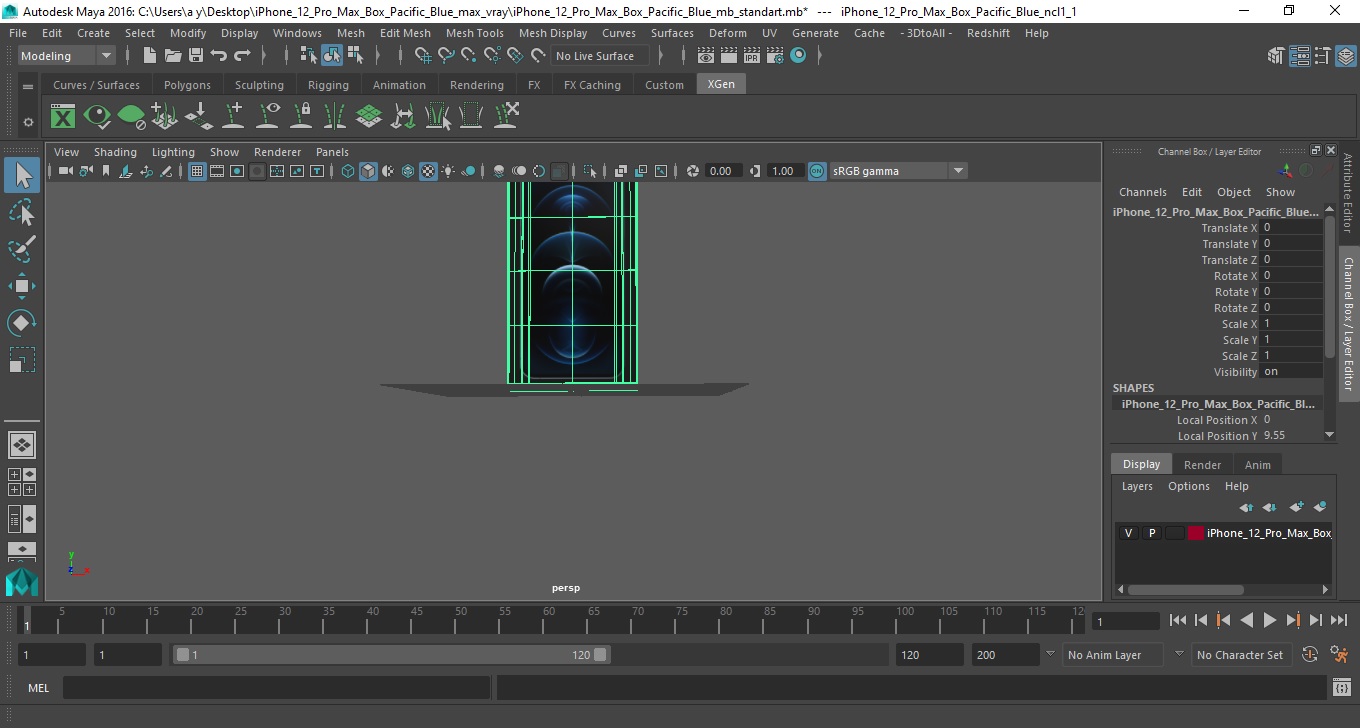Click the current frame number field
The width and height of the screenshot is (1360, 728).
tap(1125, 621)
